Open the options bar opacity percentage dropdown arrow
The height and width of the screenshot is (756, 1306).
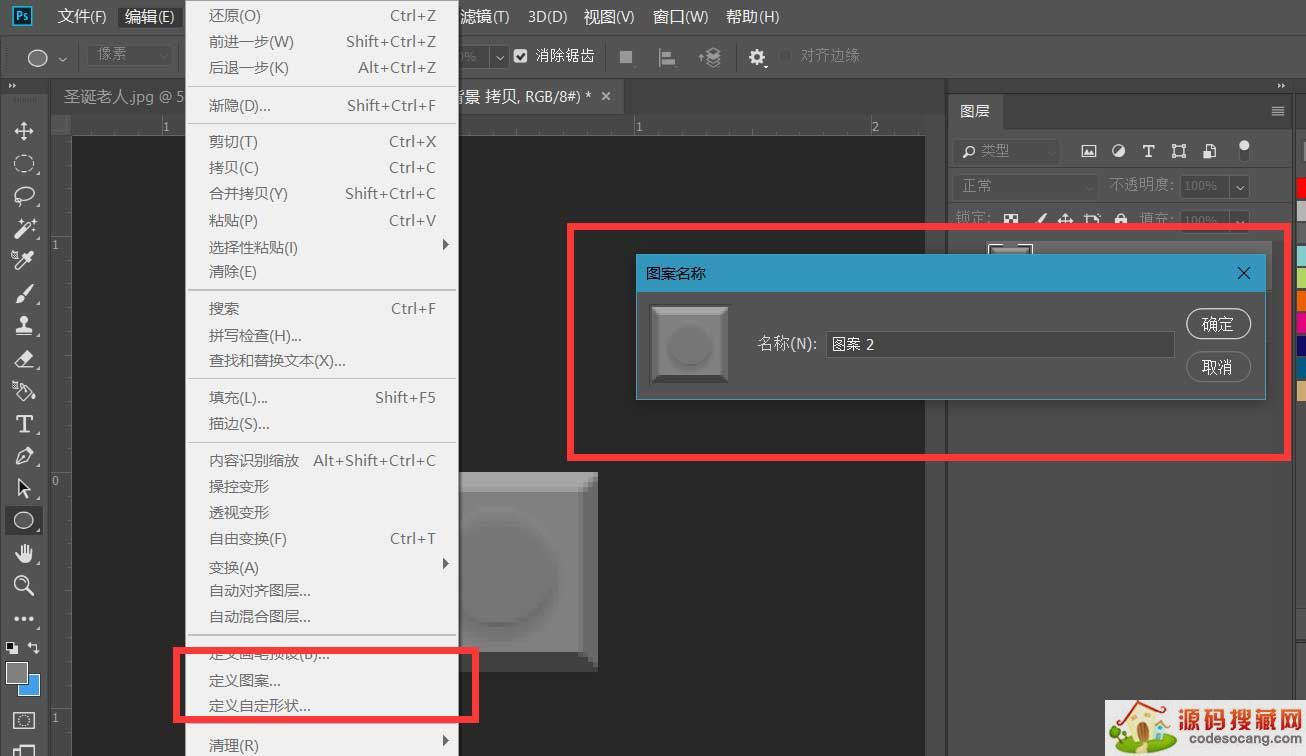point(498,56)
